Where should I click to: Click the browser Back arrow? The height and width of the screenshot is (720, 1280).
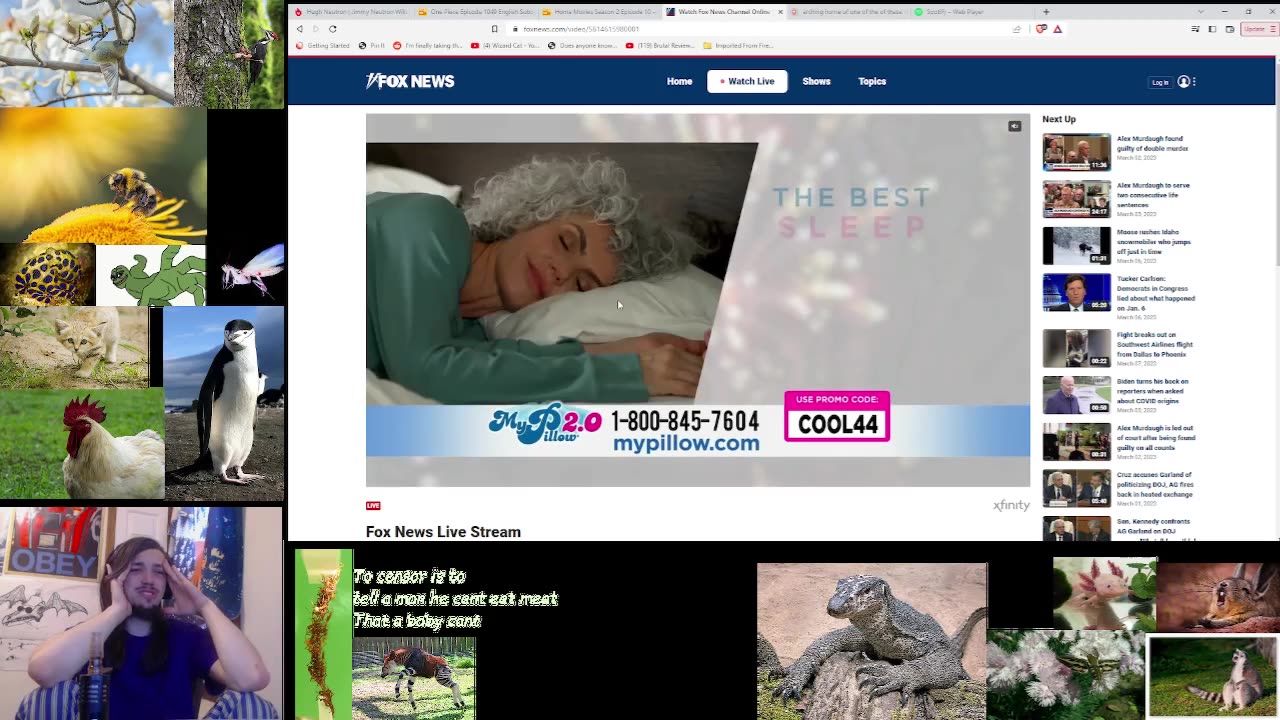[299, 29]
